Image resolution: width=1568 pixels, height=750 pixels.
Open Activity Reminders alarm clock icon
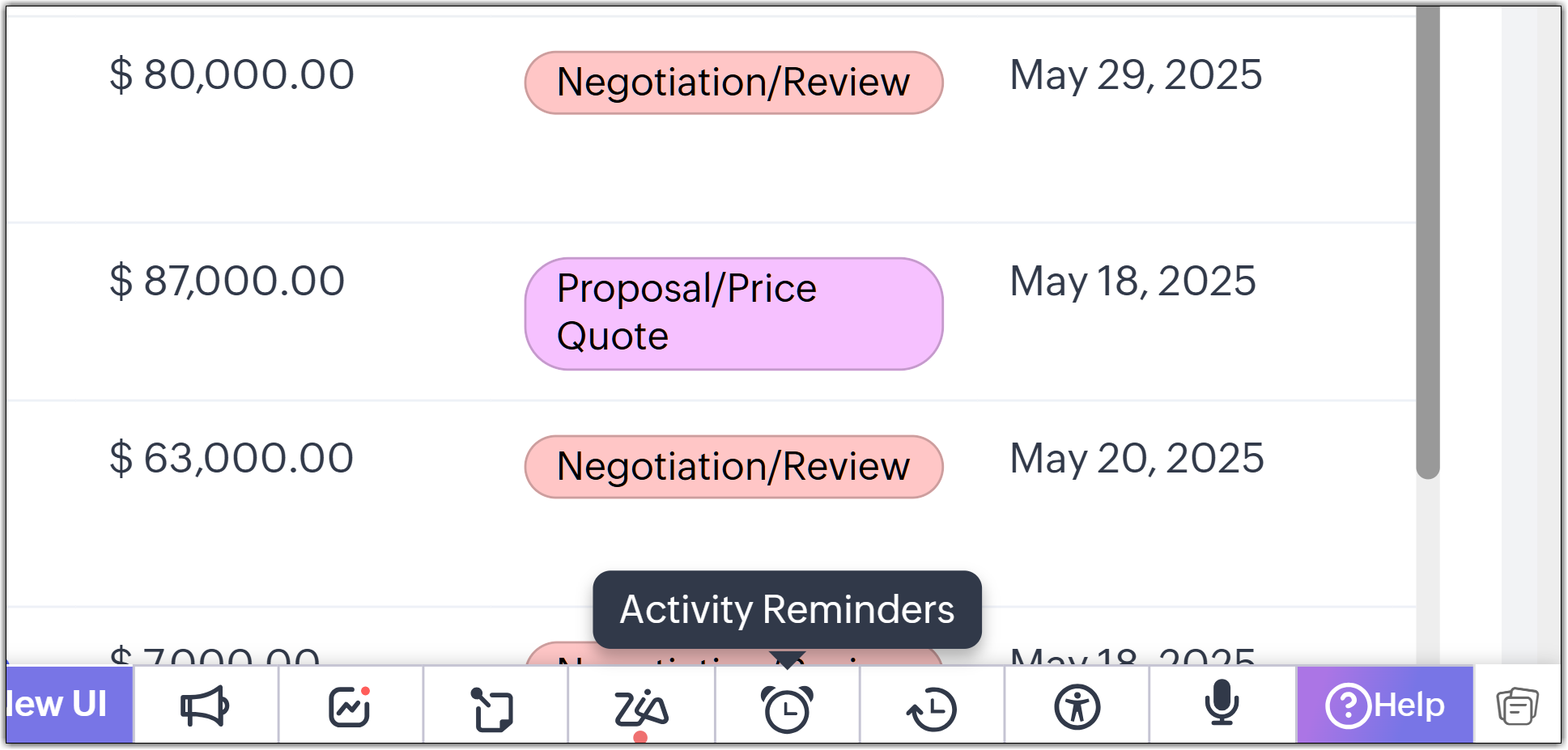[x=787, y=709]
